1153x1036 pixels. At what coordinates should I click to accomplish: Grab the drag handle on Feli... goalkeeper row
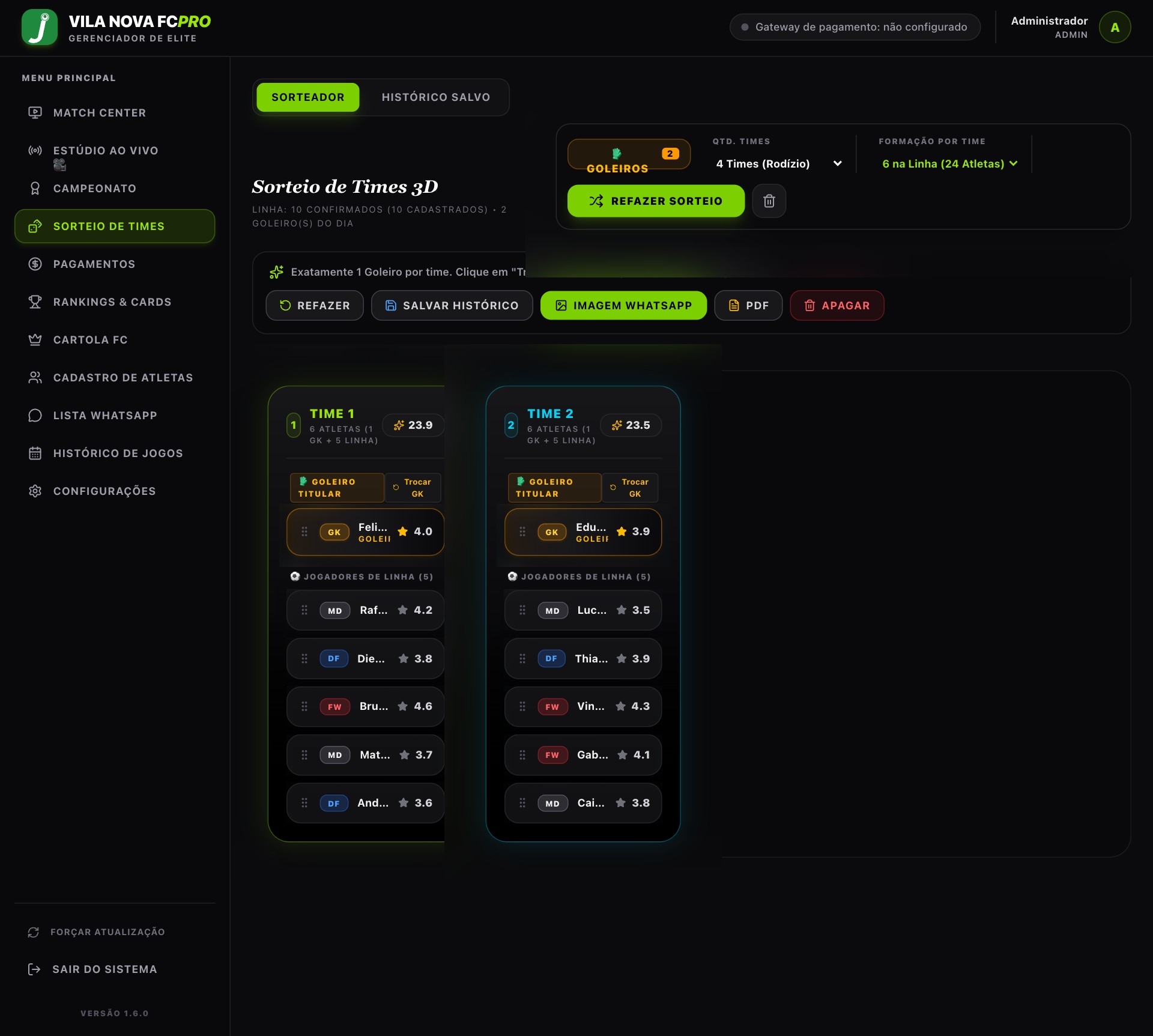tap(304, 532)
